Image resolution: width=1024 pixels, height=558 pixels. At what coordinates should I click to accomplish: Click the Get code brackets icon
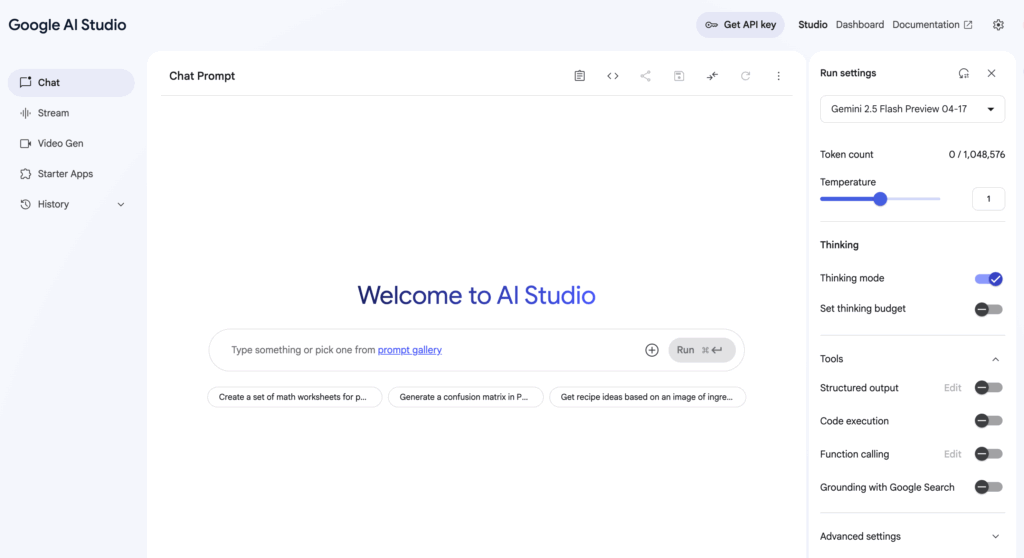[x=613, y=76]
